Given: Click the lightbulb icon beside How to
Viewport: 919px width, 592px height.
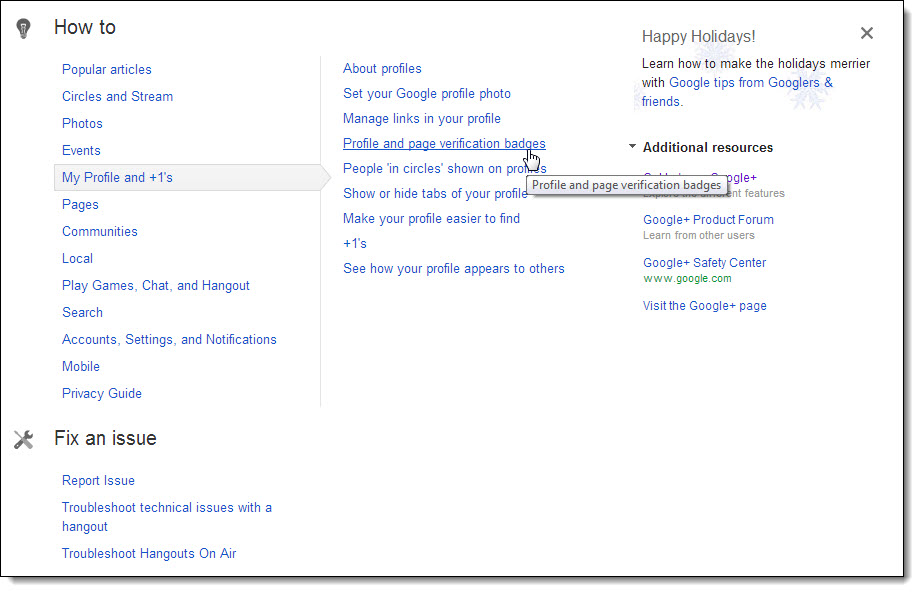Looking at the screenshot, I should pyautogui.click(x=23, y=28).
